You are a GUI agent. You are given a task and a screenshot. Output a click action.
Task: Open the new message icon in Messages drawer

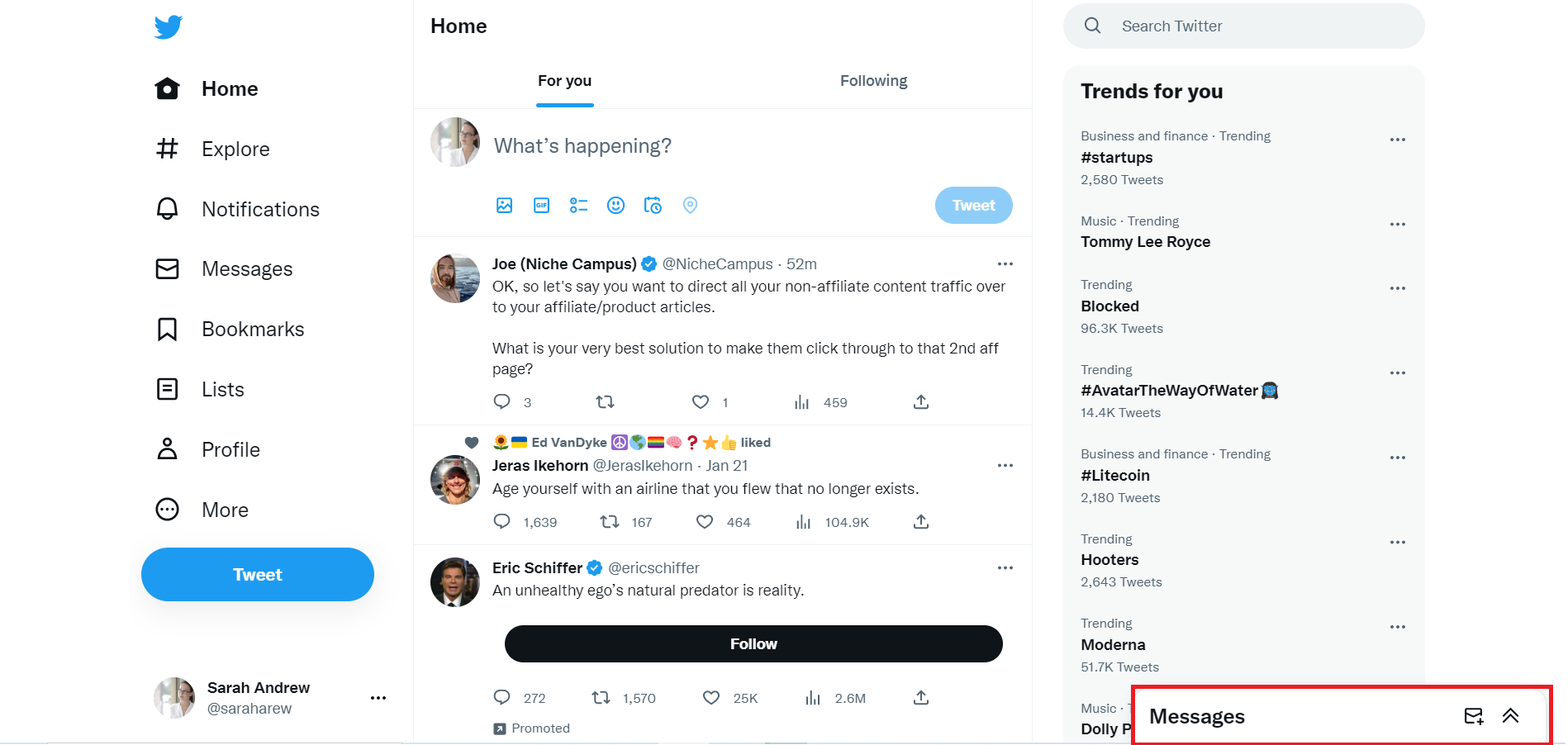[1475, 716]
